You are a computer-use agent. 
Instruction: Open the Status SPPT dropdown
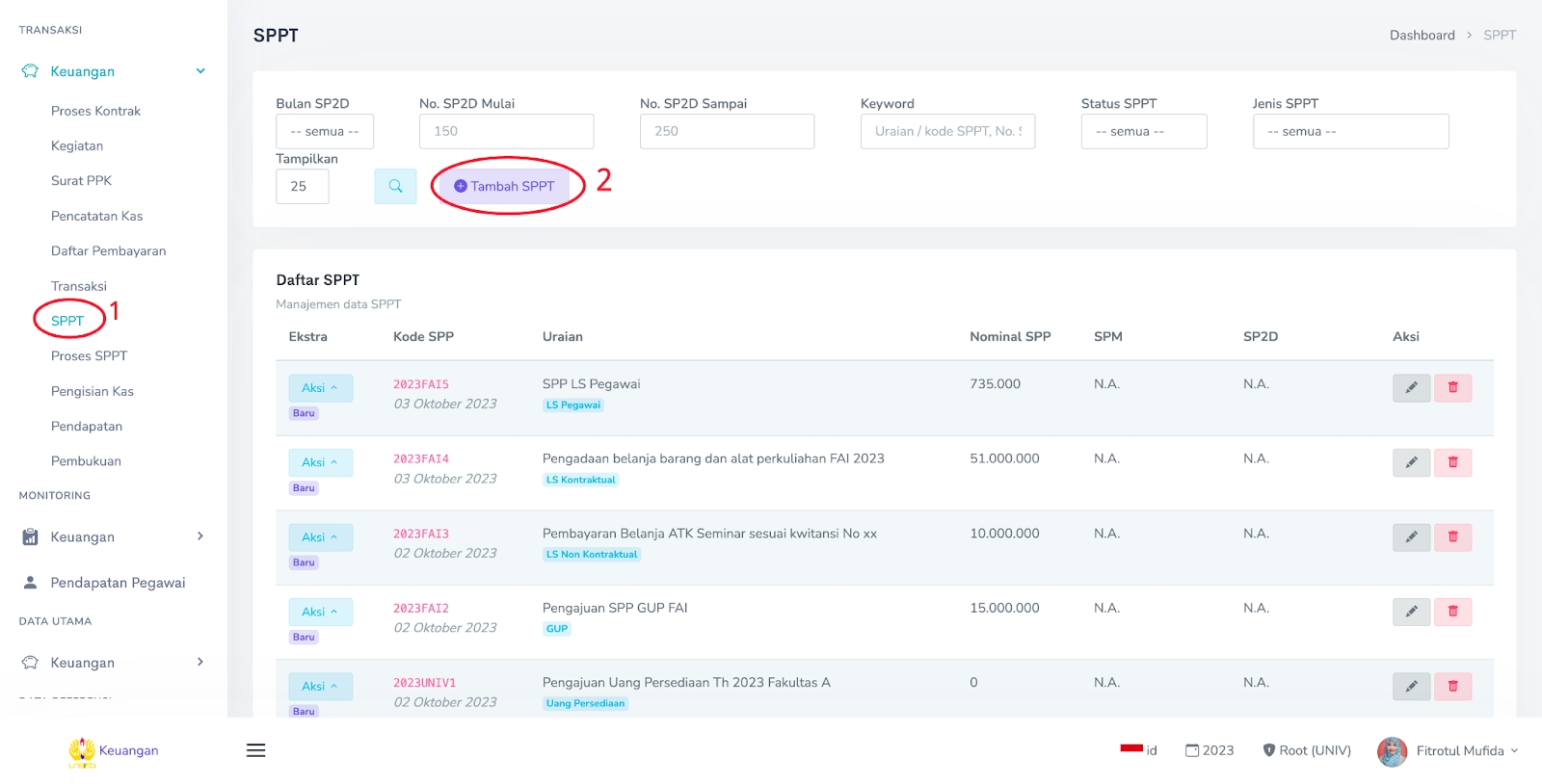tap(1143, 132)
